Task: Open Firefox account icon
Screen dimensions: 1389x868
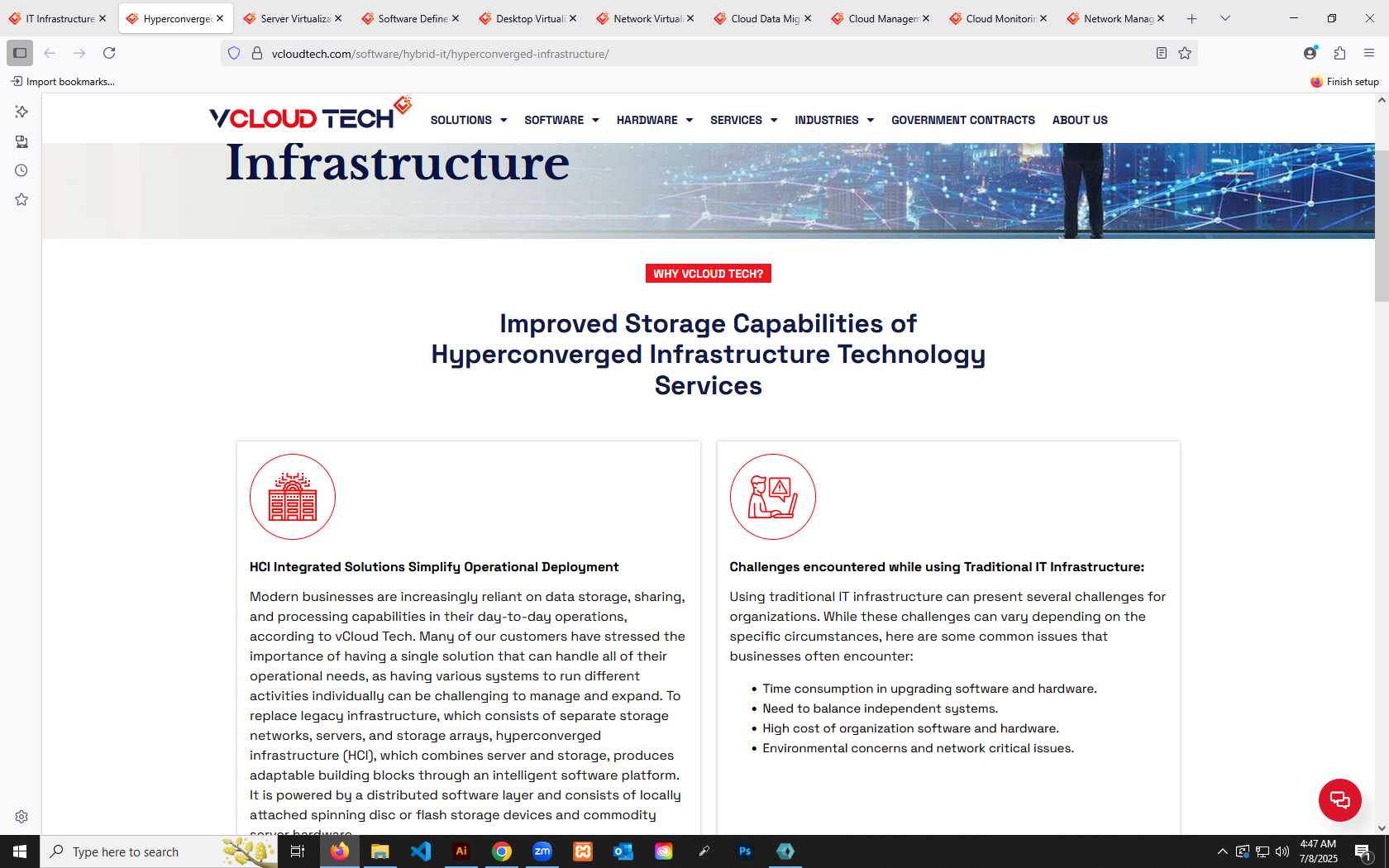Action: [1310, 53]
